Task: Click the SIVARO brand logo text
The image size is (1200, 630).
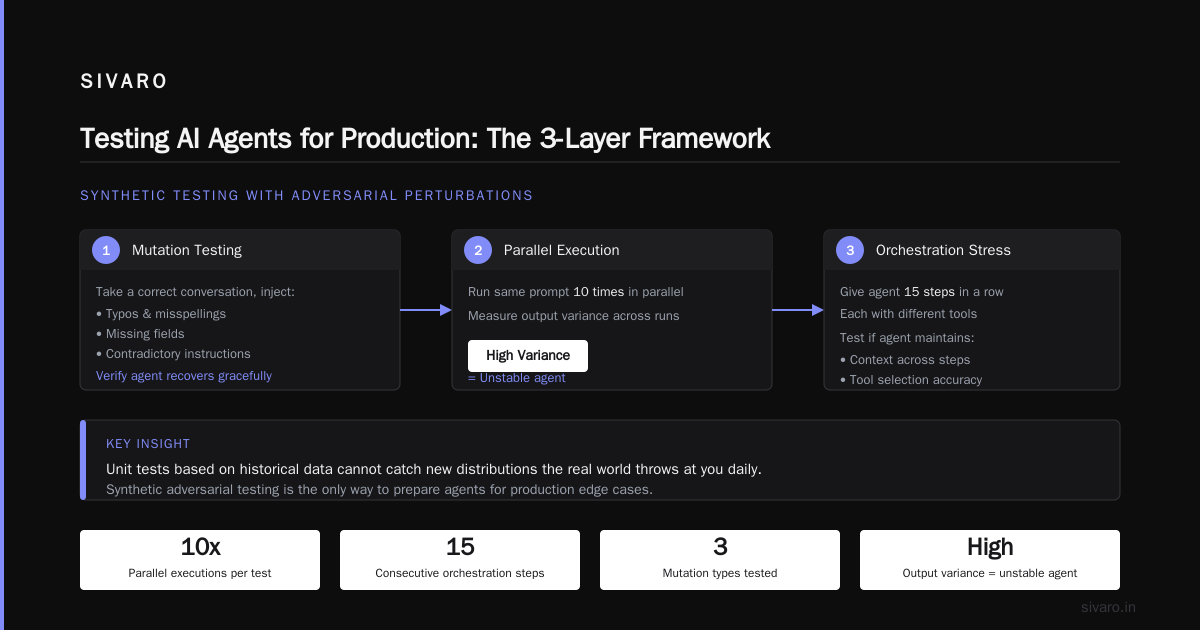Action: pos(124,82)
